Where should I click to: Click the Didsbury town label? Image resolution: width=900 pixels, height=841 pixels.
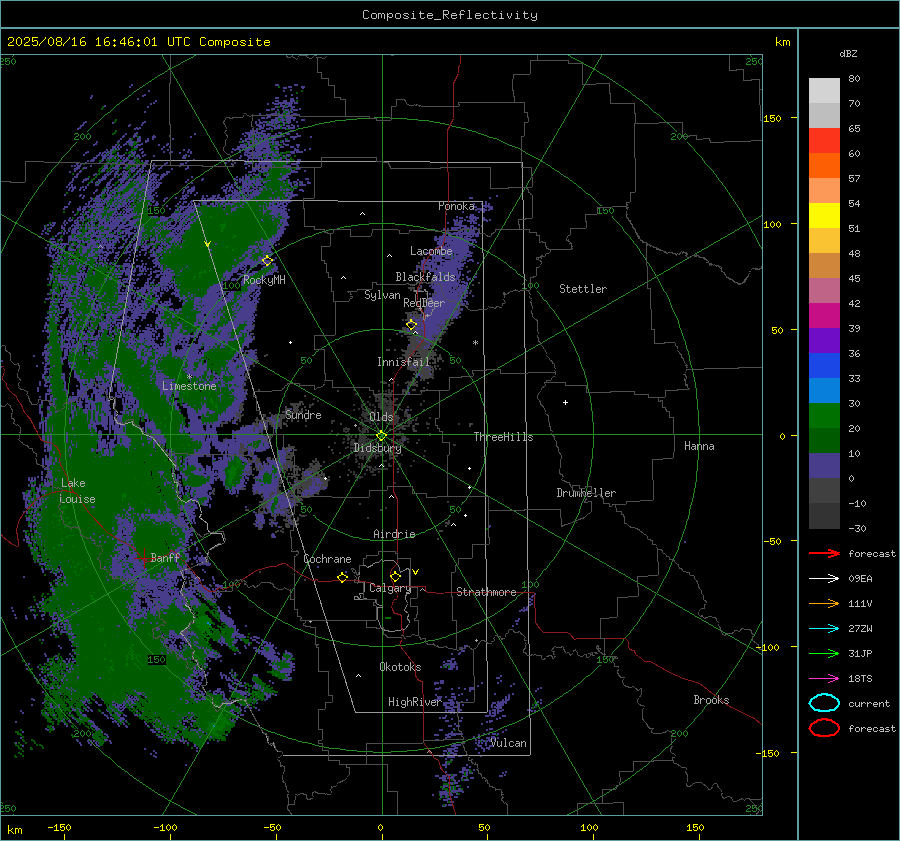point(377,448)
